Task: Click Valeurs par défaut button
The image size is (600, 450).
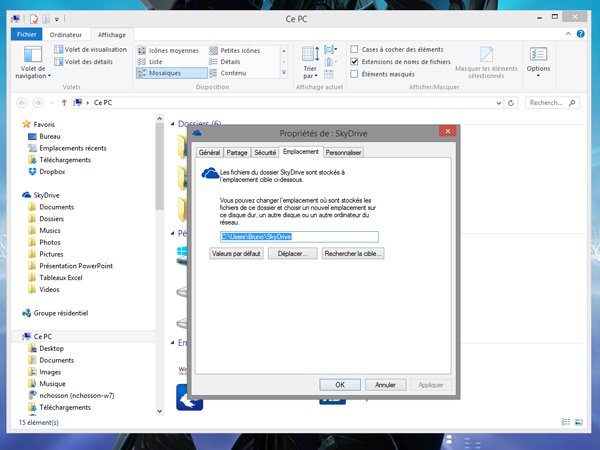Action: (236, 254)
